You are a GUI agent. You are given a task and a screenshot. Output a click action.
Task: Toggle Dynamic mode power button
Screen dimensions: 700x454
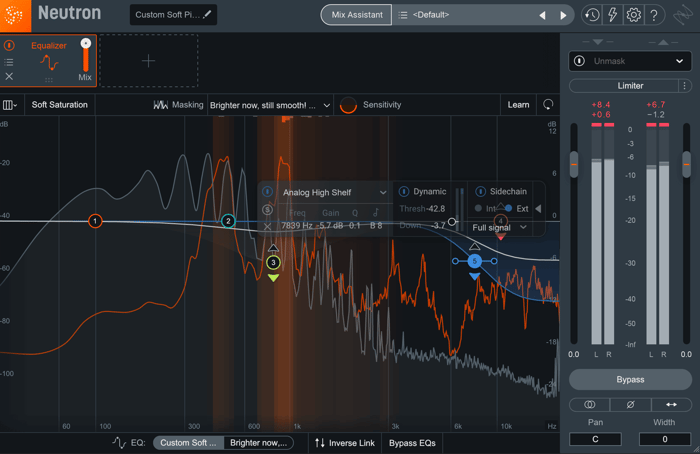[x=404, y=192]
